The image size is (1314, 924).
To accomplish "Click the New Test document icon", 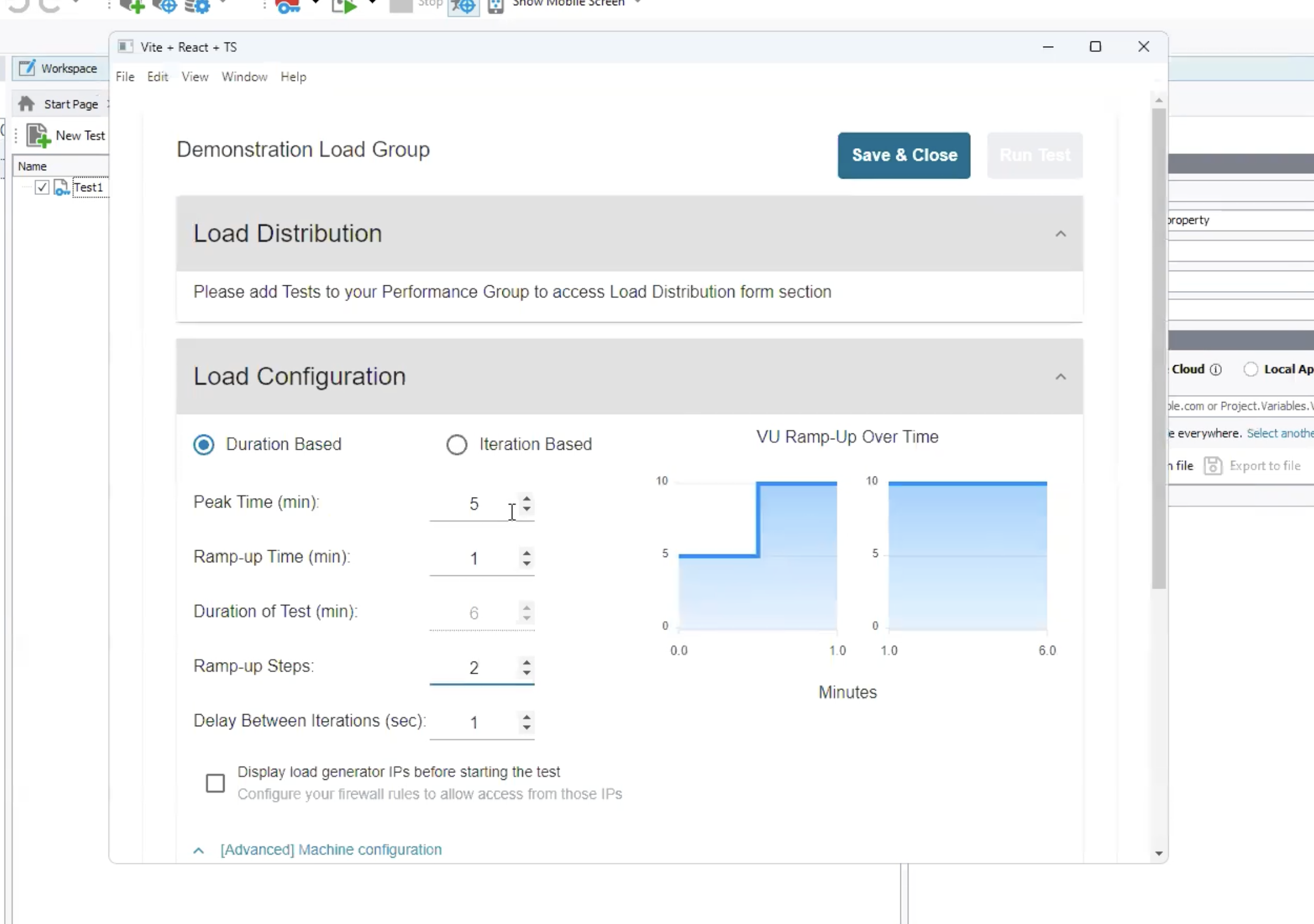I will coord(38,135).
